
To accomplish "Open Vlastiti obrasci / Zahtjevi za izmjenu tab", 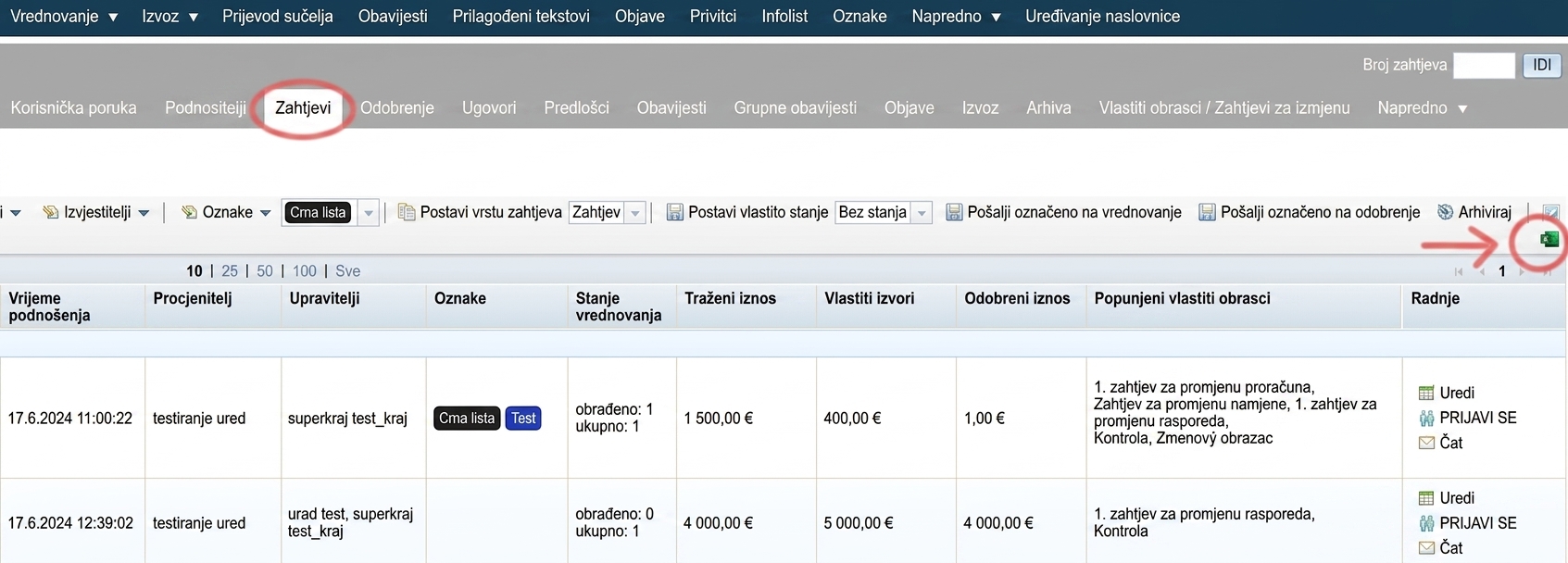I will click(x=1224, y=108).
